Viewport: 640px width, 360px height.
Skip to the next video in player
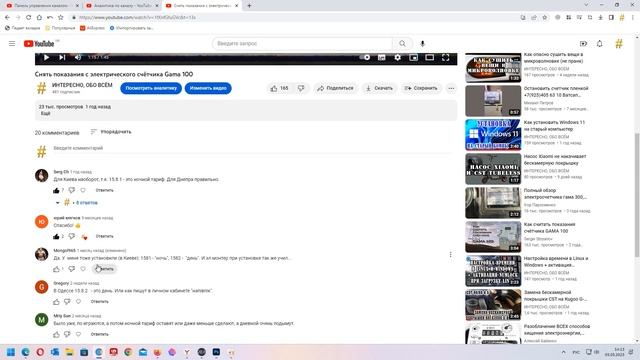(62, 58)
